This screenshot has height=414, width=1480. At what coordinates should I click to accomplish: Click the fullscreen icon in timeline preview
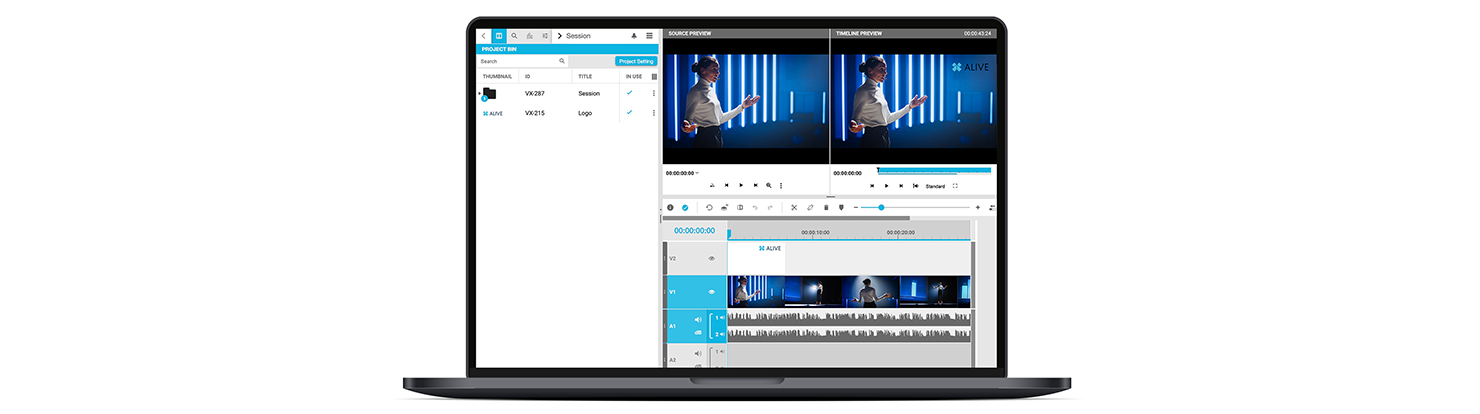click(955, 186)
